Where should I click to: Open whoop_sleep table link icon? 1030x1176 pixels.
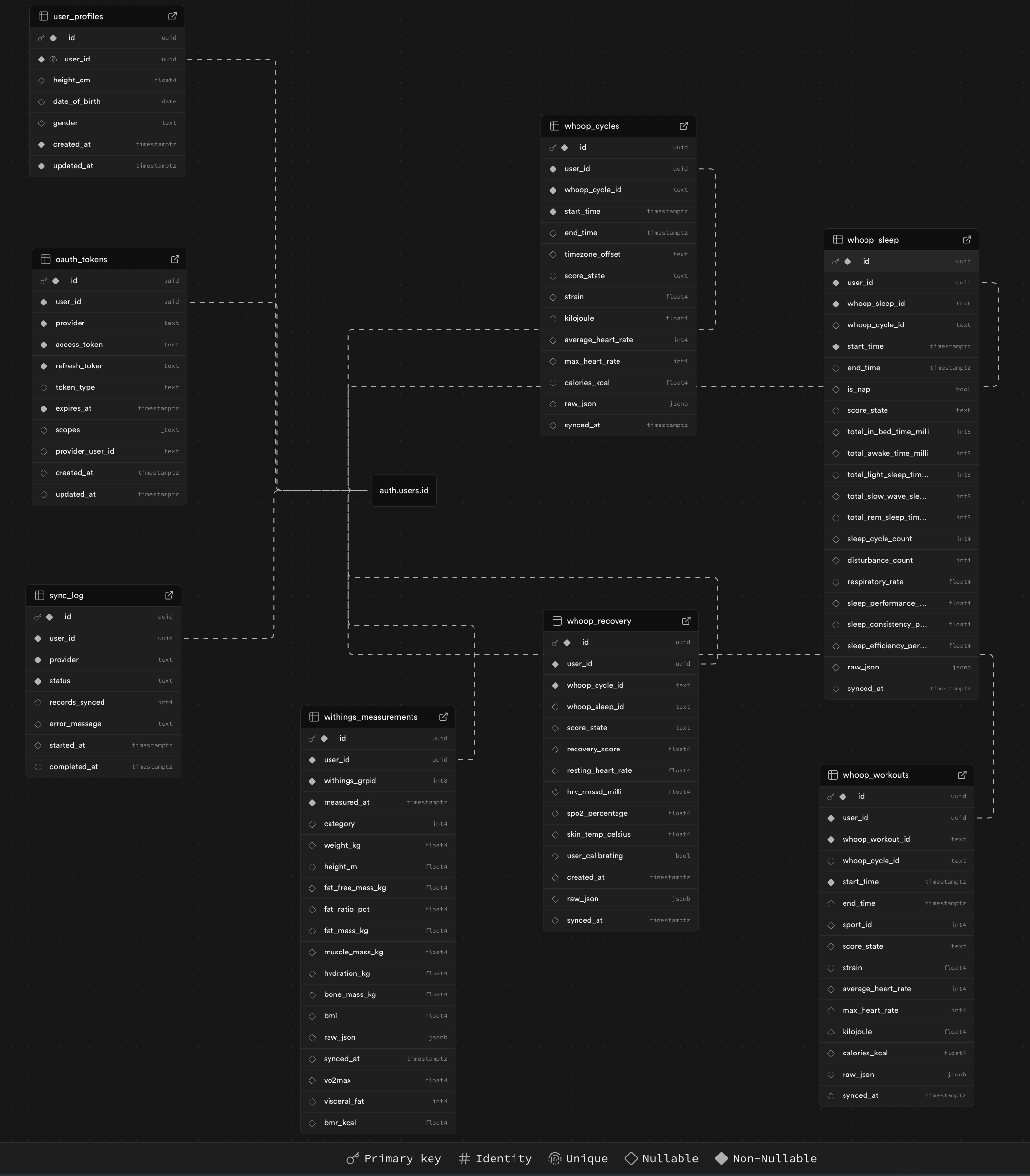[967, 240]
